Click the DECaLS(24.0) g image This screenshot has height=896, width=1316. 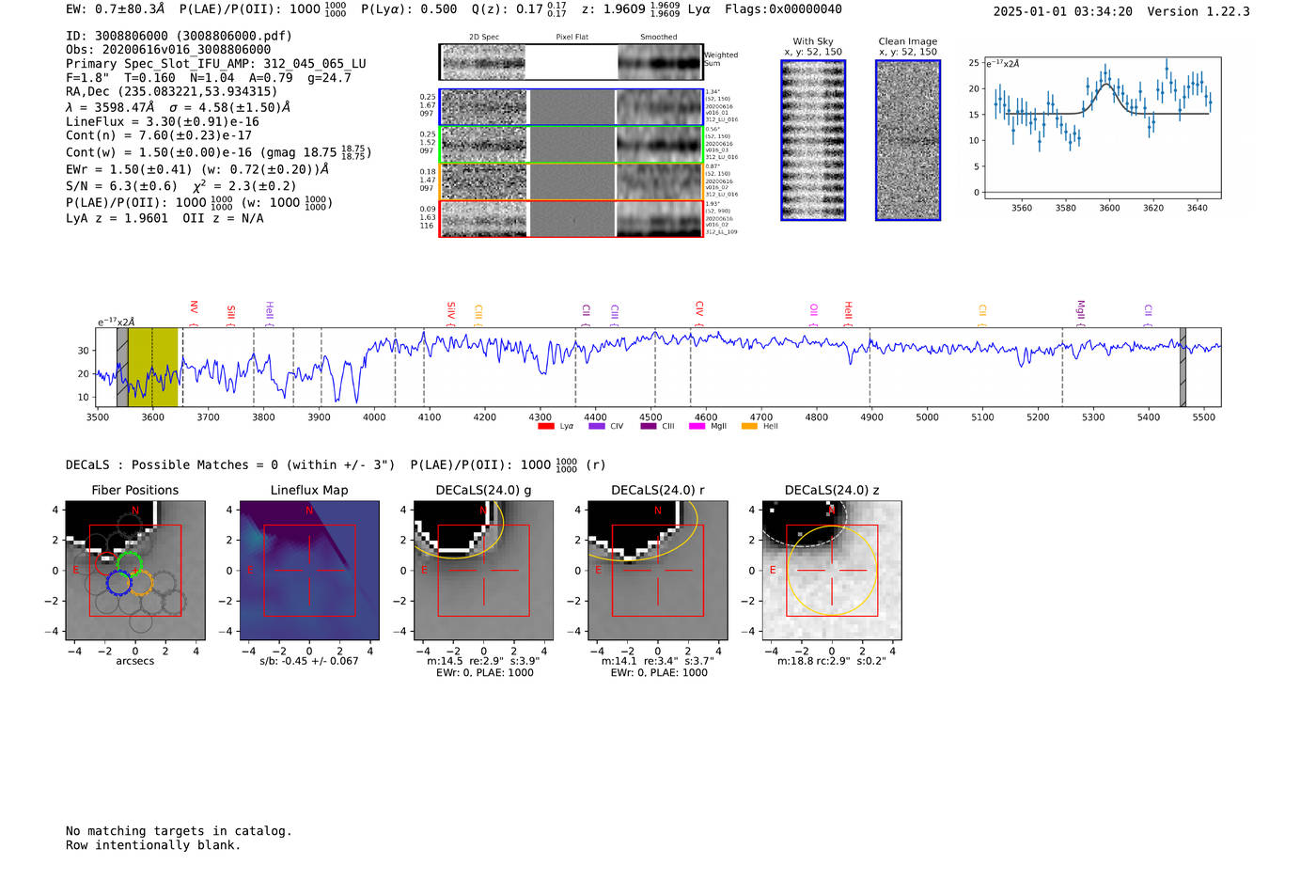point(484,571)
